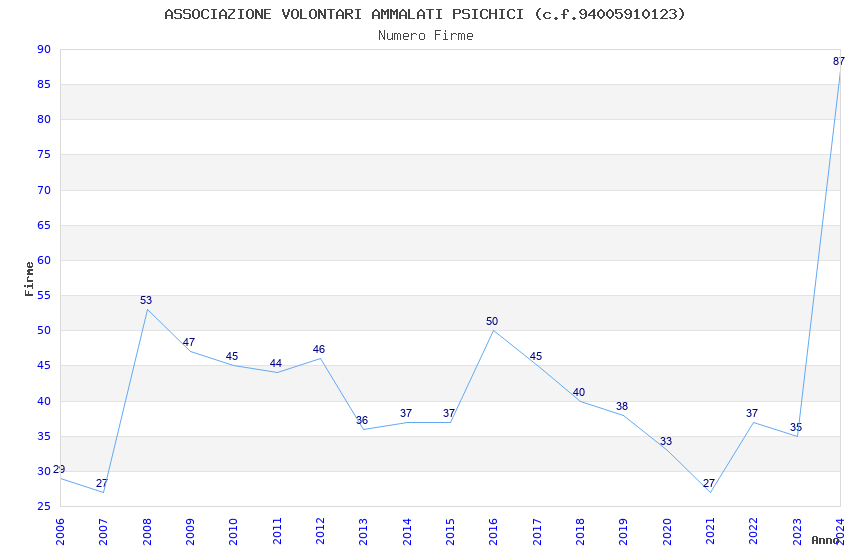Click data label 27 above year 2007

point(102,483)
